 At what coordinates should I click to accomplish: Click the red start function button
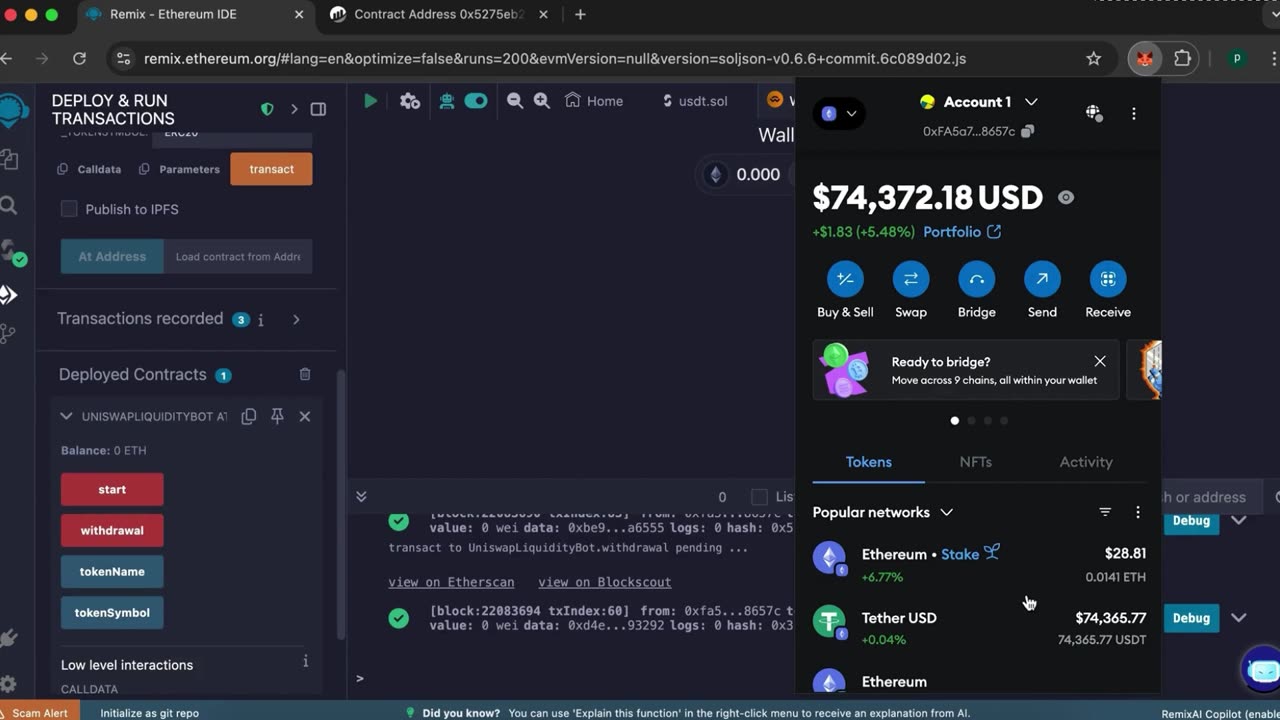click(112, 490)
